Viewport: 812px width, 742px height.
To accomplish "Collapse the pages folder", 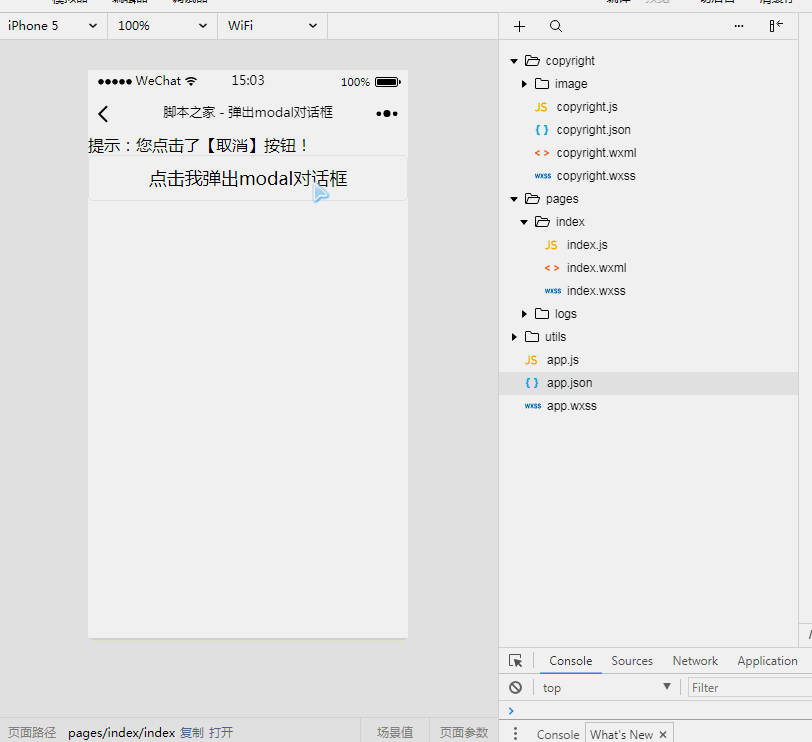I will [514, 199].
